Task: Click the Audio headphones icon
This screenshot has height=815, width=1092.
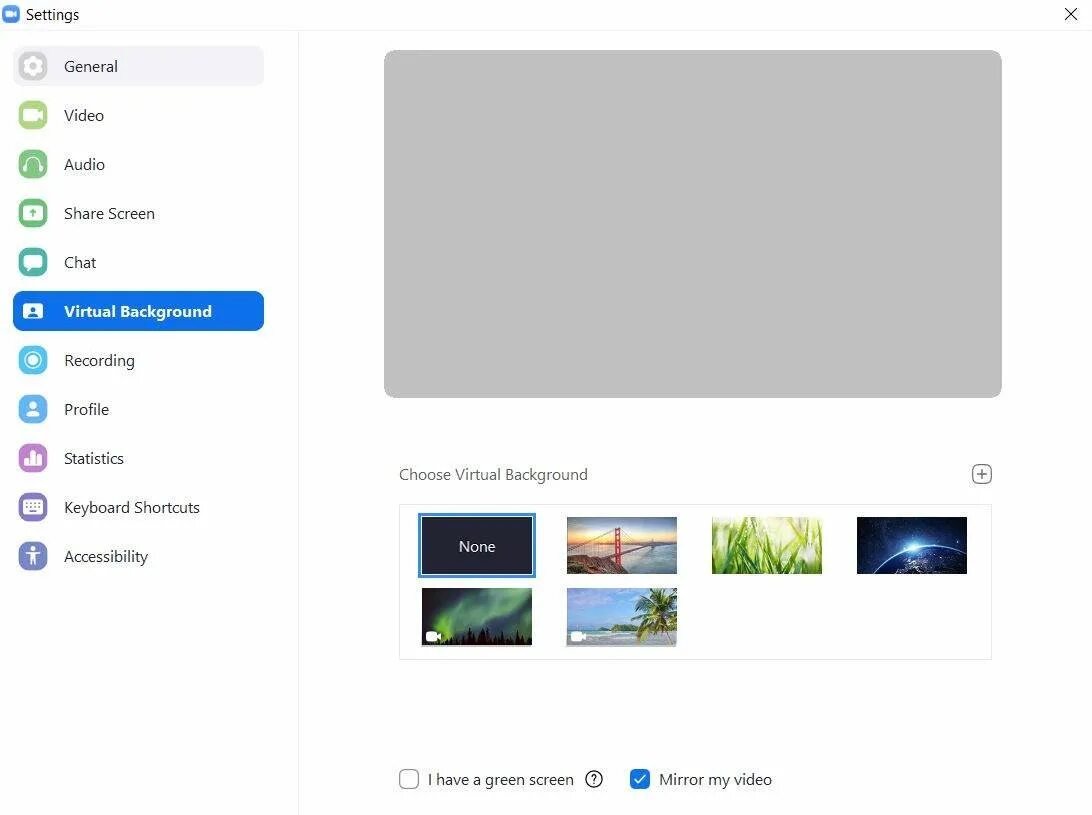Action: click(33, 164)
